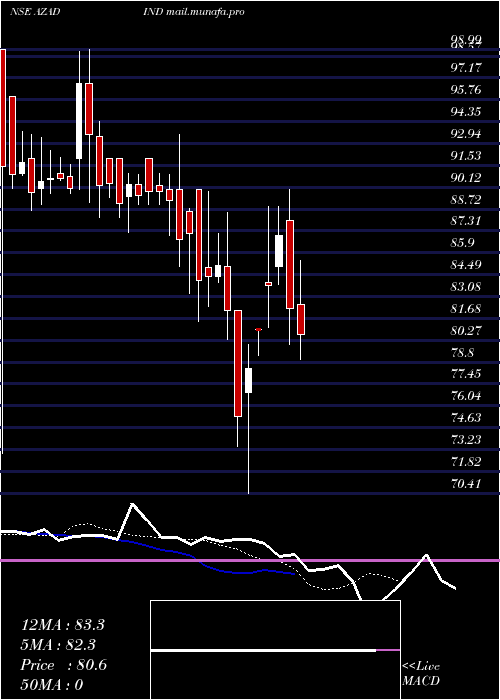This screenshot has width=500, height=700.
Task: Click the 73.23 price axis label
Action: (466, 440)
